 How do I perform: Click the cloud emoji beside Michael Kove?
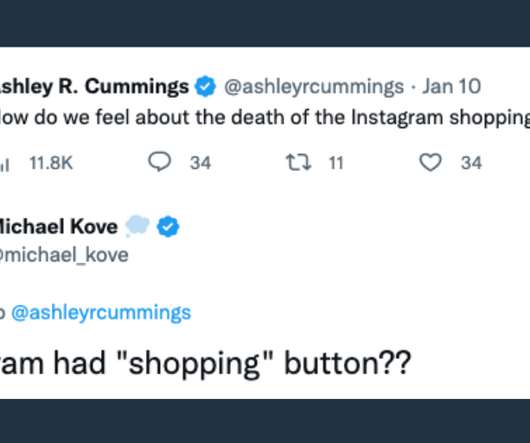point(137,225)
